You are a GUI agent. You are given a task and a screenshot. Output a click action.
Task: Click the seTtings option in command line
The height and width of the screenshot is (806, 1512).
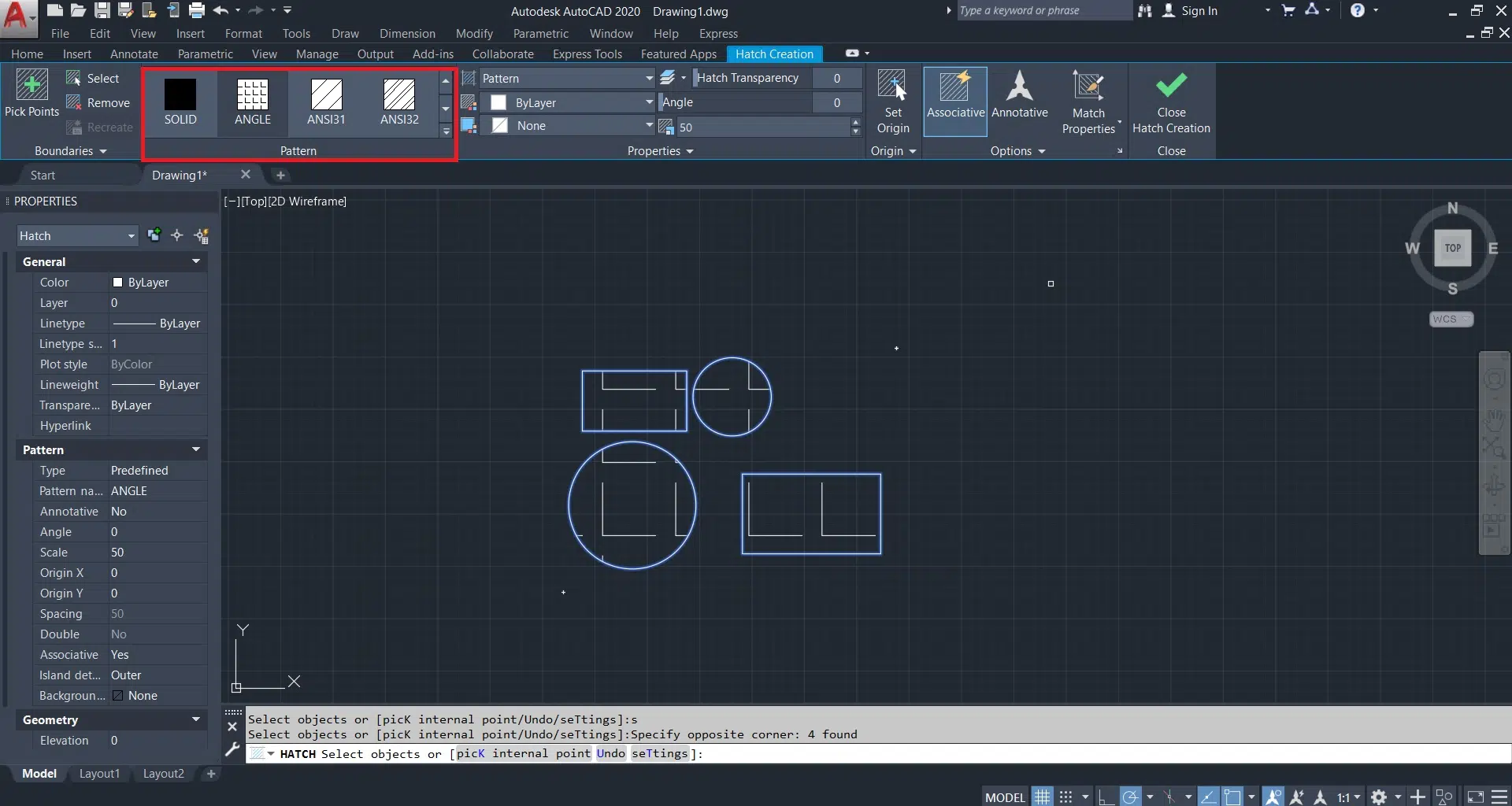(659, 753)
